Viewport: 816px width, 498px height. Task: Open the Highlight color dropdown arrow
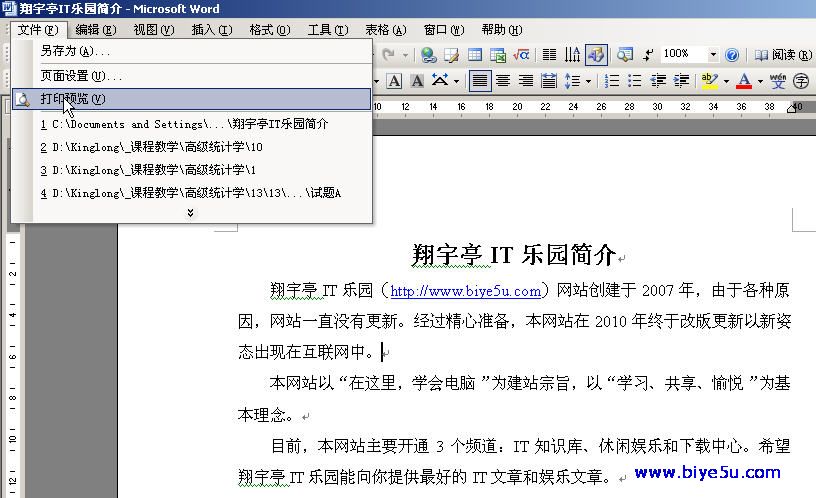click(726, 81)
